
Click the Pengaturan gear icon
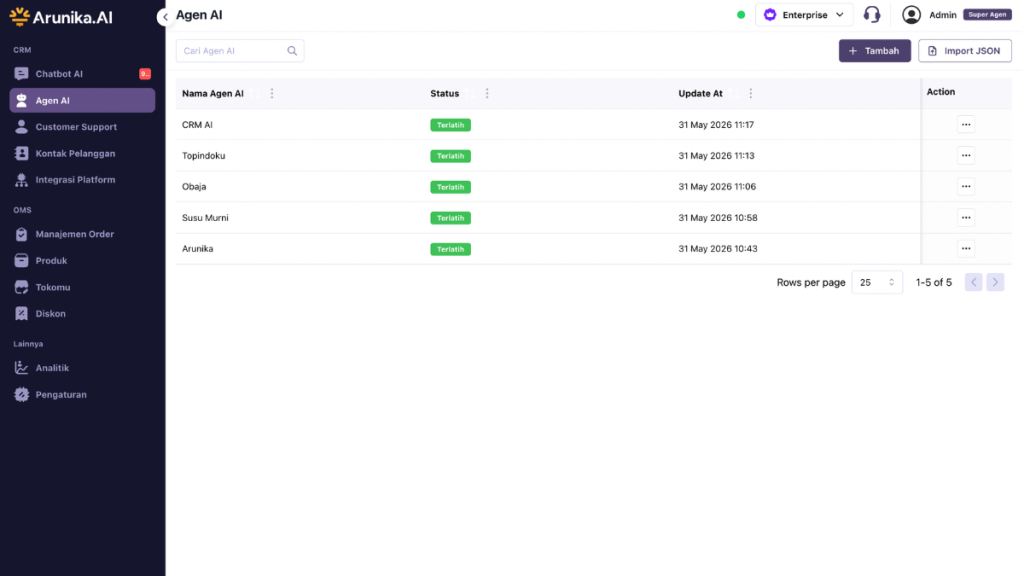click(22, 394)
